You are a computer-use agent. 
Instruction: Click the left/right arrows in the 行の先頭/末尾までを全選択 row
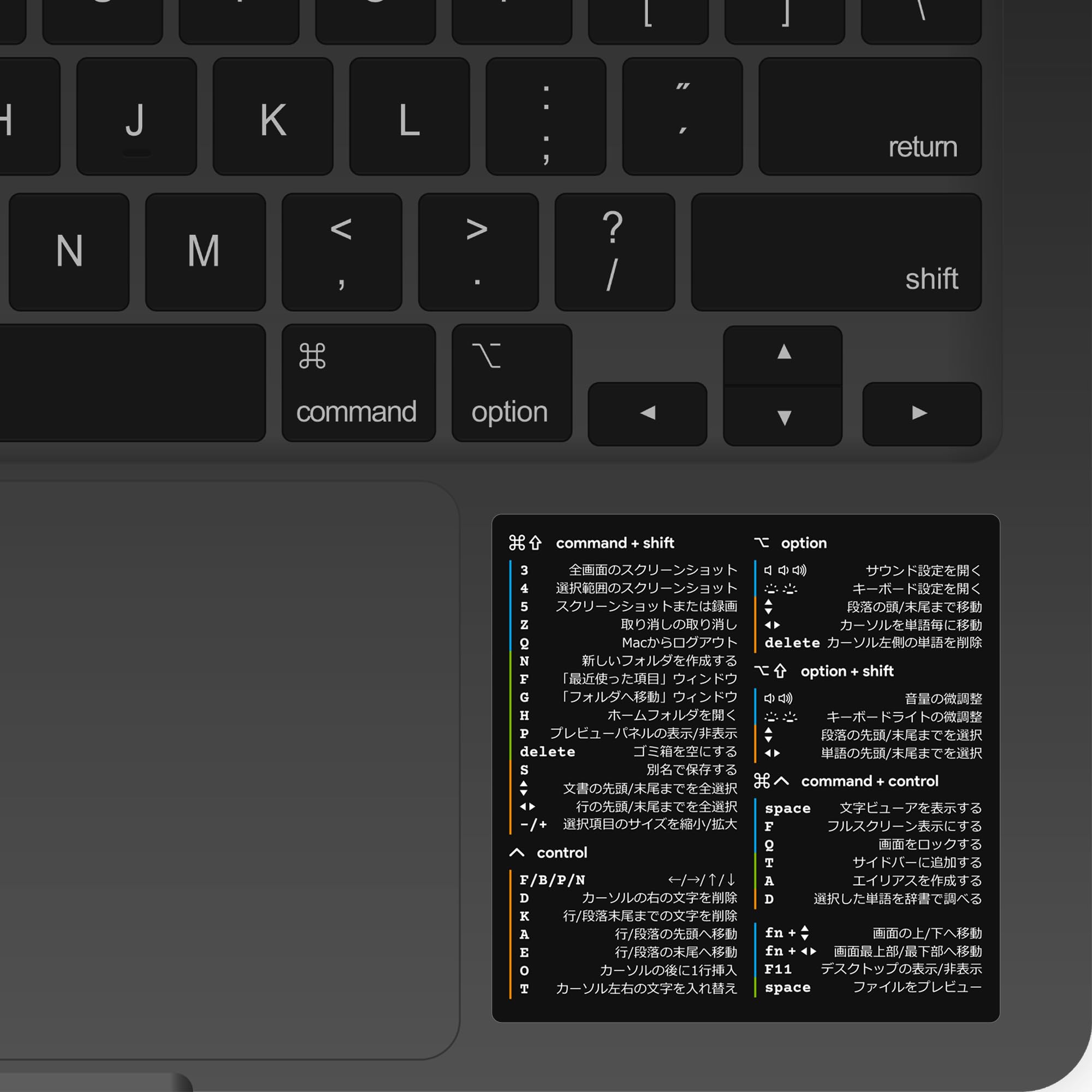527,806
